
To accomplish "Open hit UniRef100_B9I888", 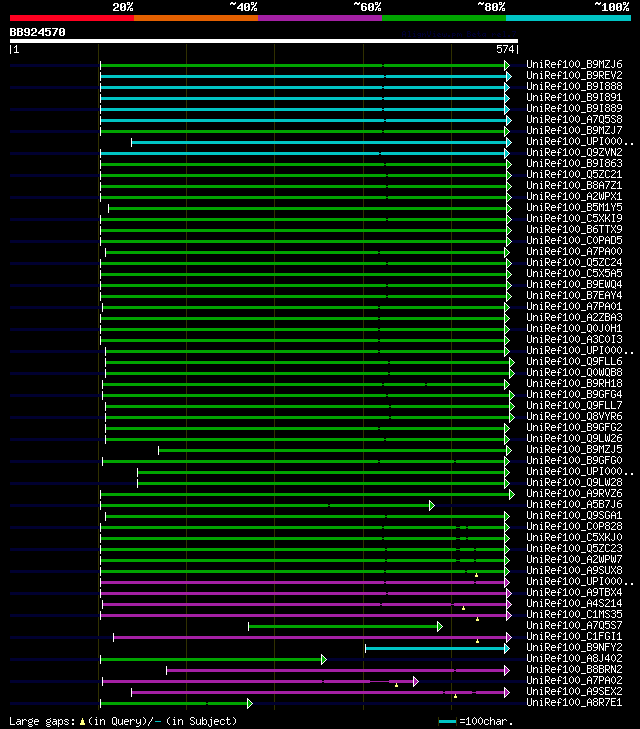I will [x=574, y=86].
